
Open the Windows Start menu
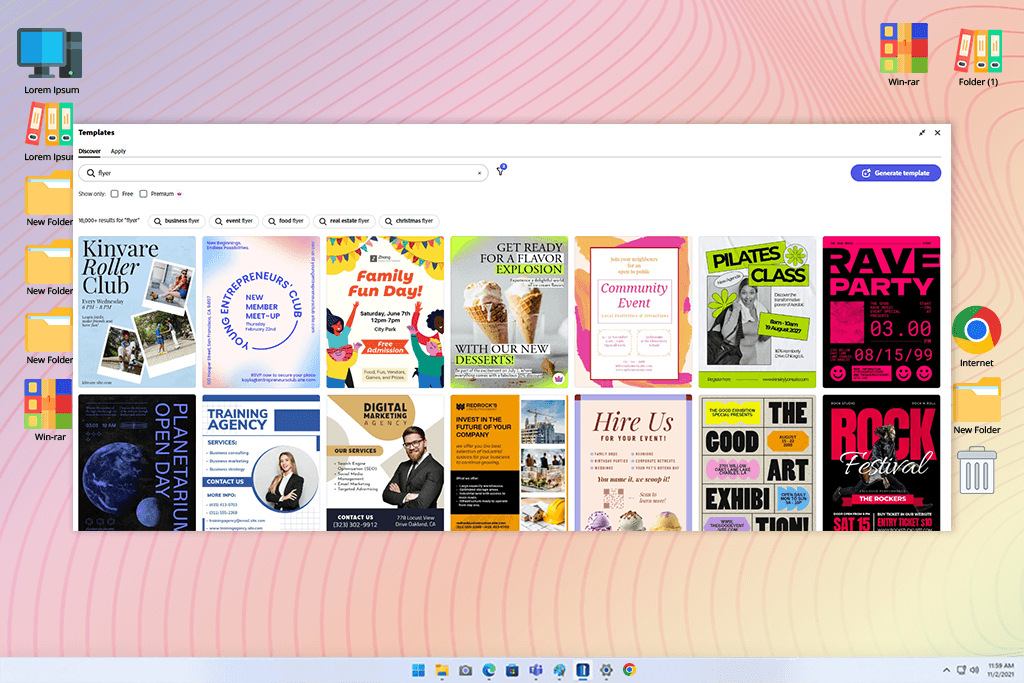(419, 670)
